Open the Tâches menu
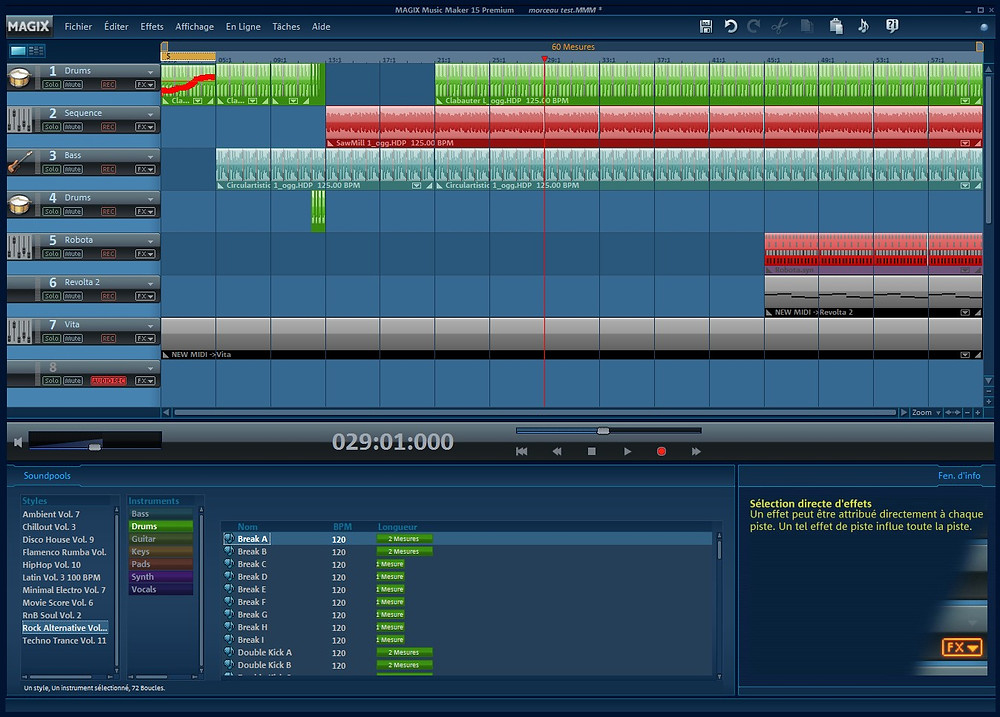The image size is (1000, 717). 286,27
